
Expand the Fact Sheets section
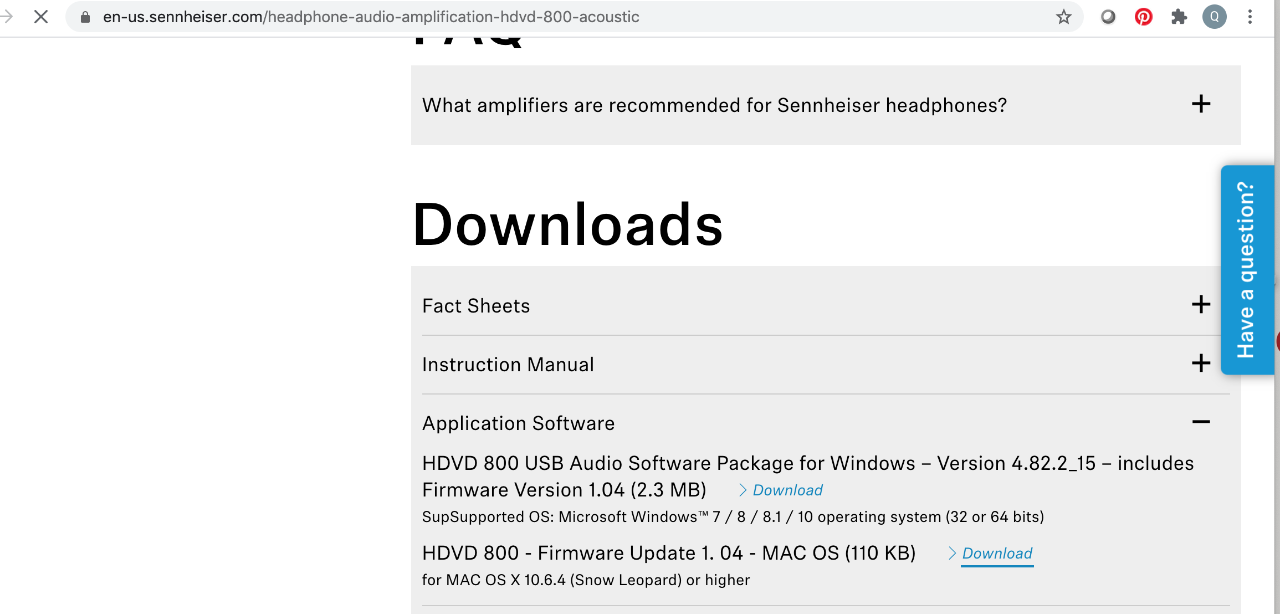pyautogui.click(x=1201, y=305)
